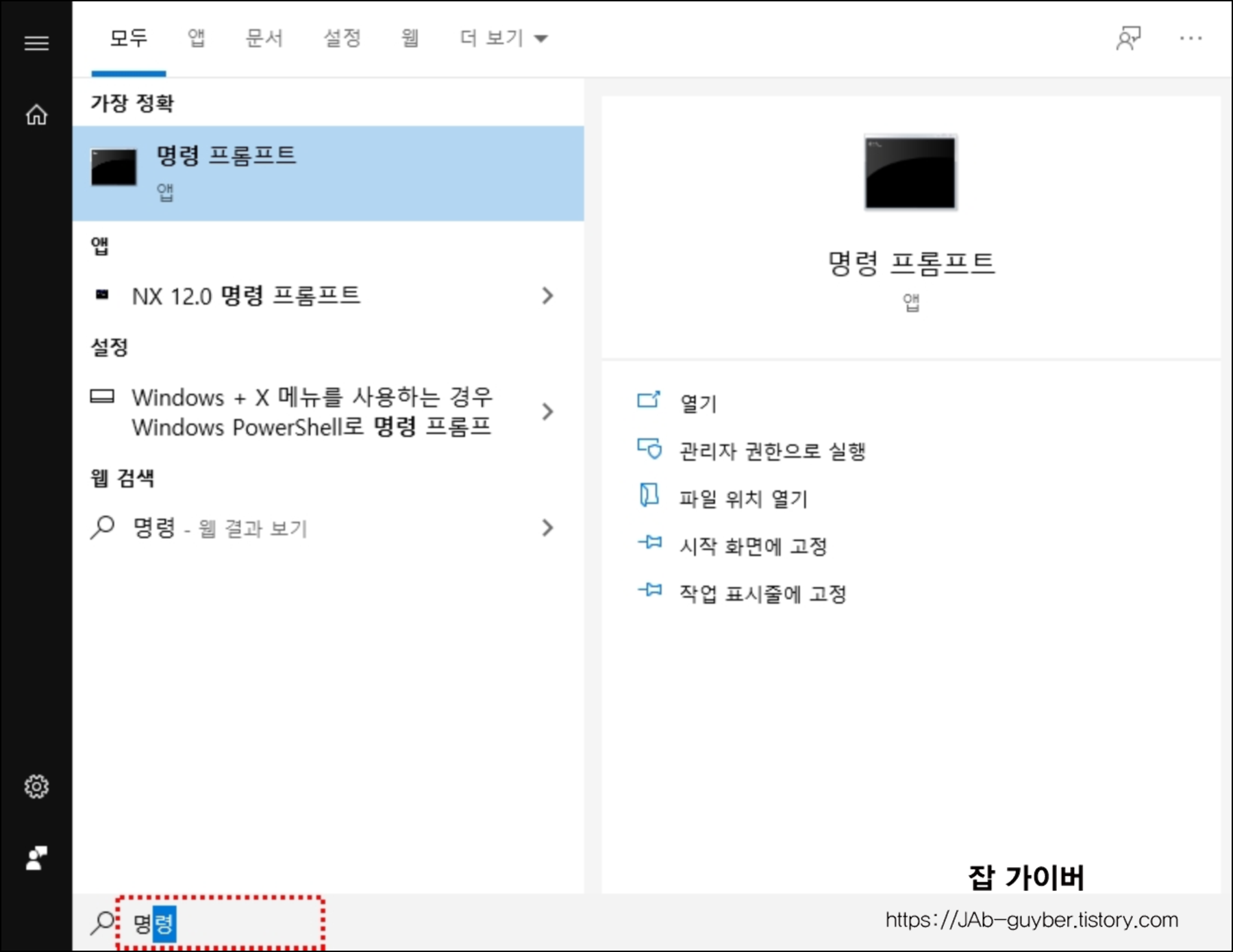Select the 명령 프롬프트 best match result

328,173
